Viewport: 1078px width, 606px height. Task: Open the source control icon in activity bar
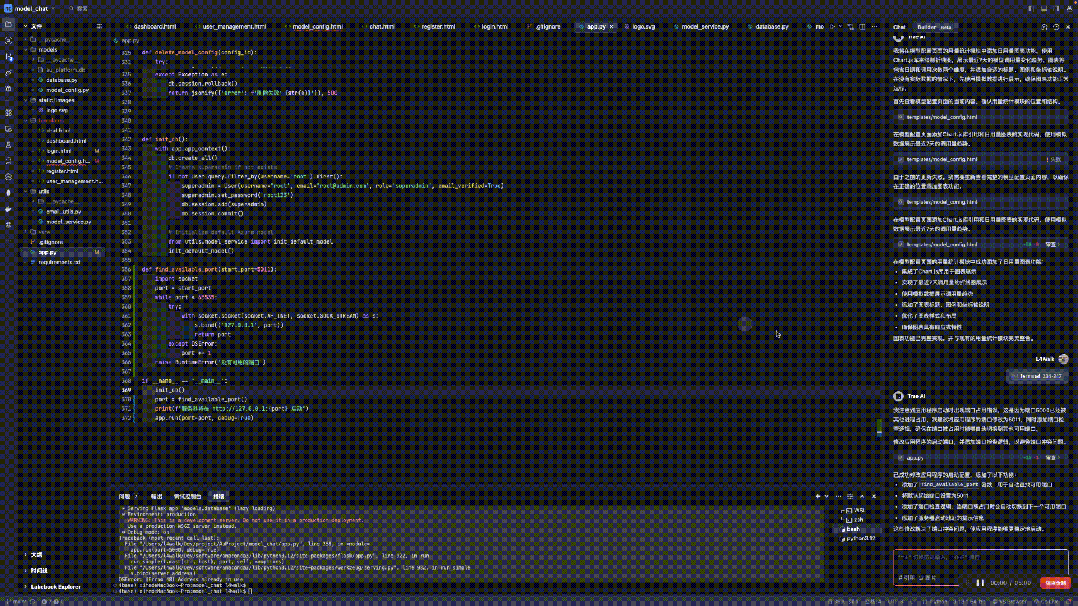tap(9, 57)
